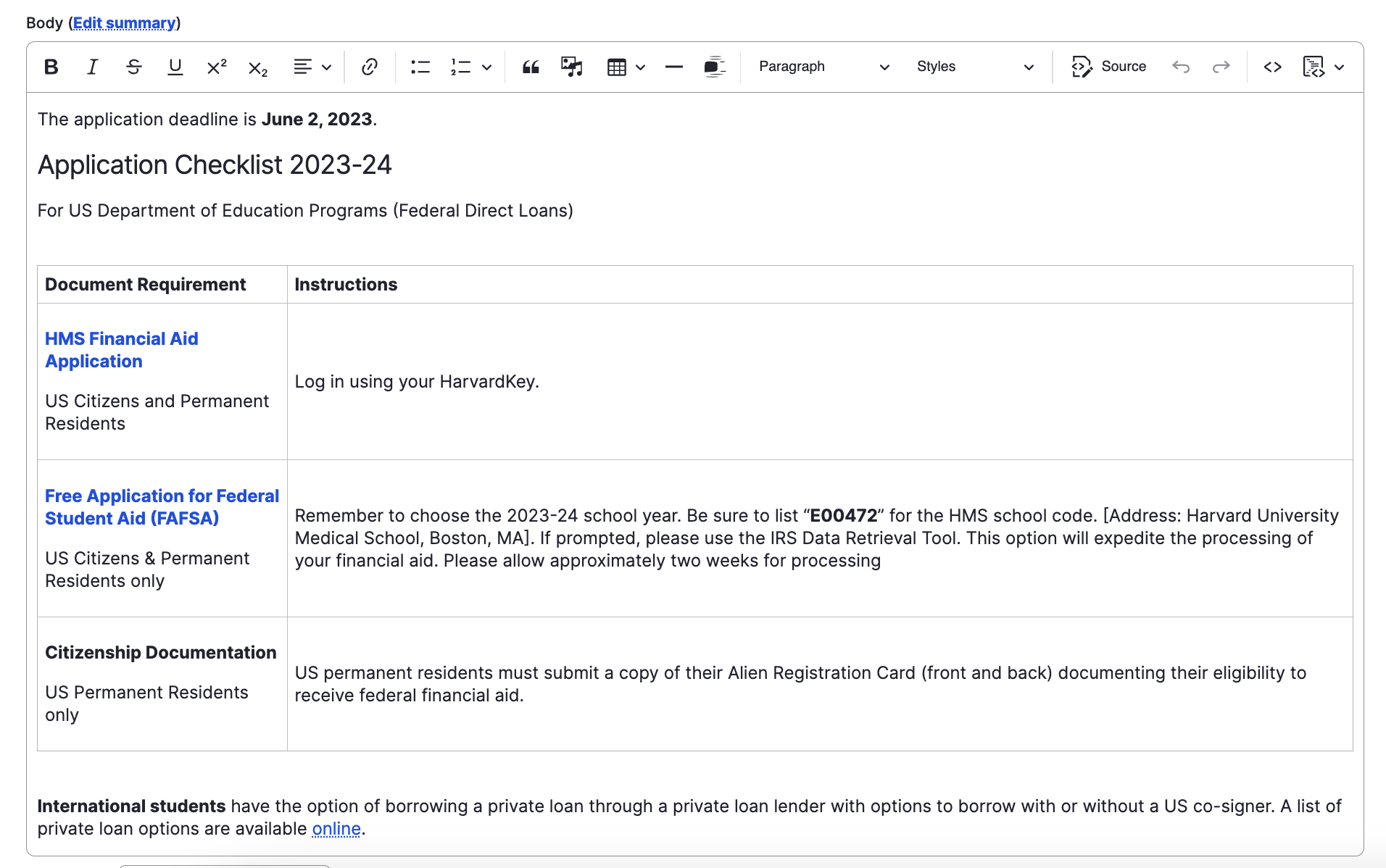Image resolution: width=1386 pixels, height=868 pixels.
Task: Redo the last edit
Action: tap(1221, 67)
